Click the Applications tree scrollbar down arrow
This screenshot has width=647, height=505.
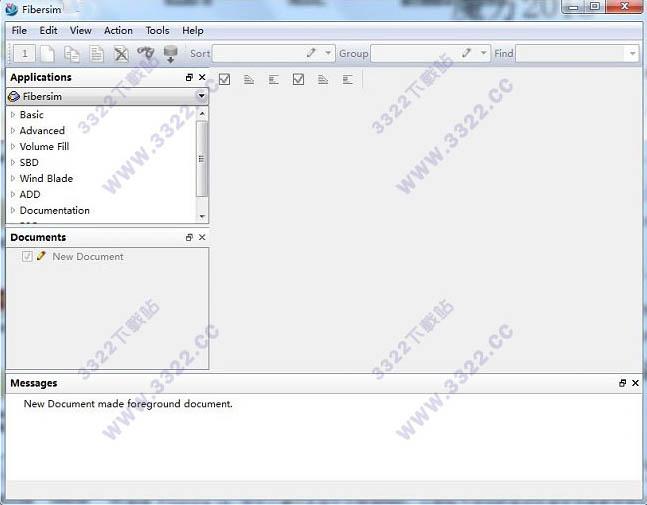click(202, 217)
